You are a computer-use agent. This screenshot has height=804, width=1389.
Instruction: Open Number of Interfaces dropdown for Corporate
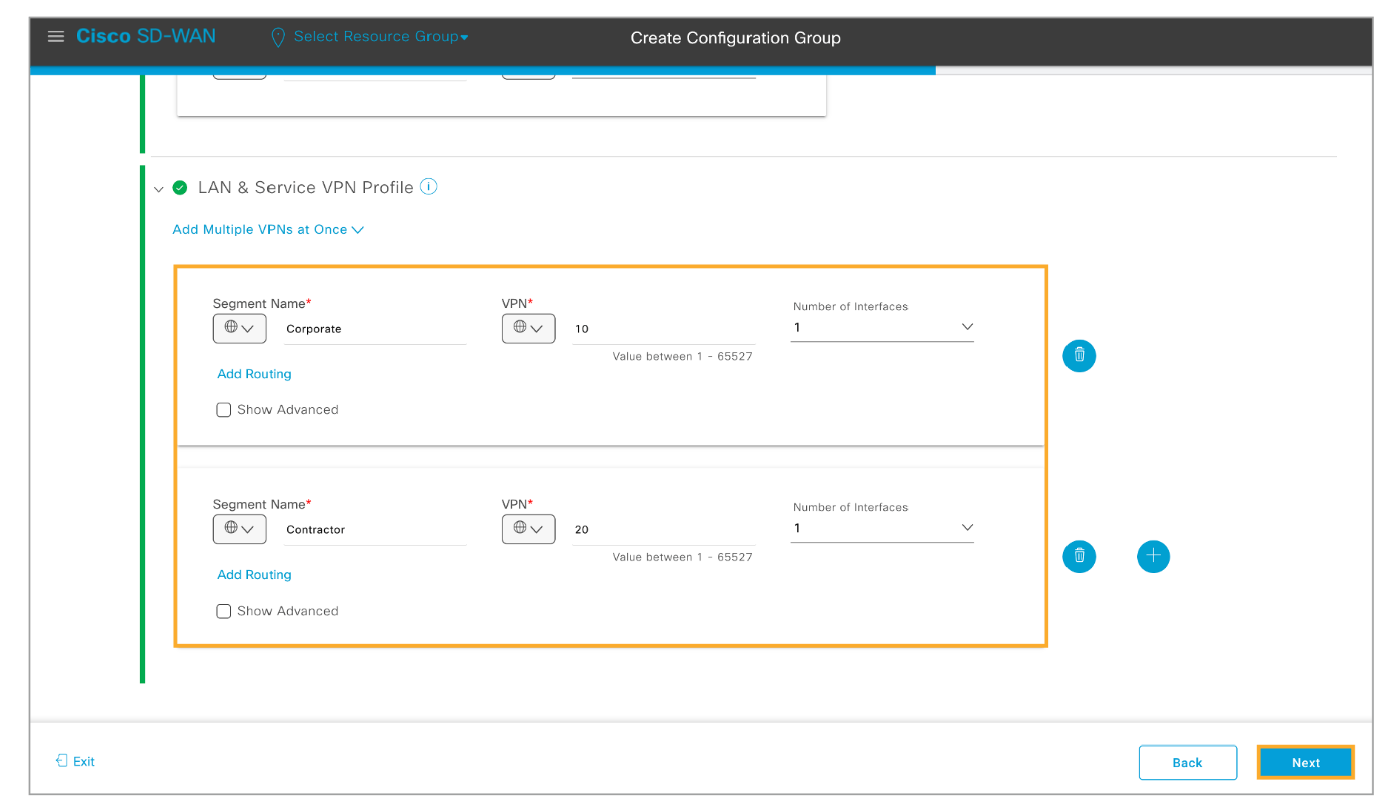coord(881,328)
